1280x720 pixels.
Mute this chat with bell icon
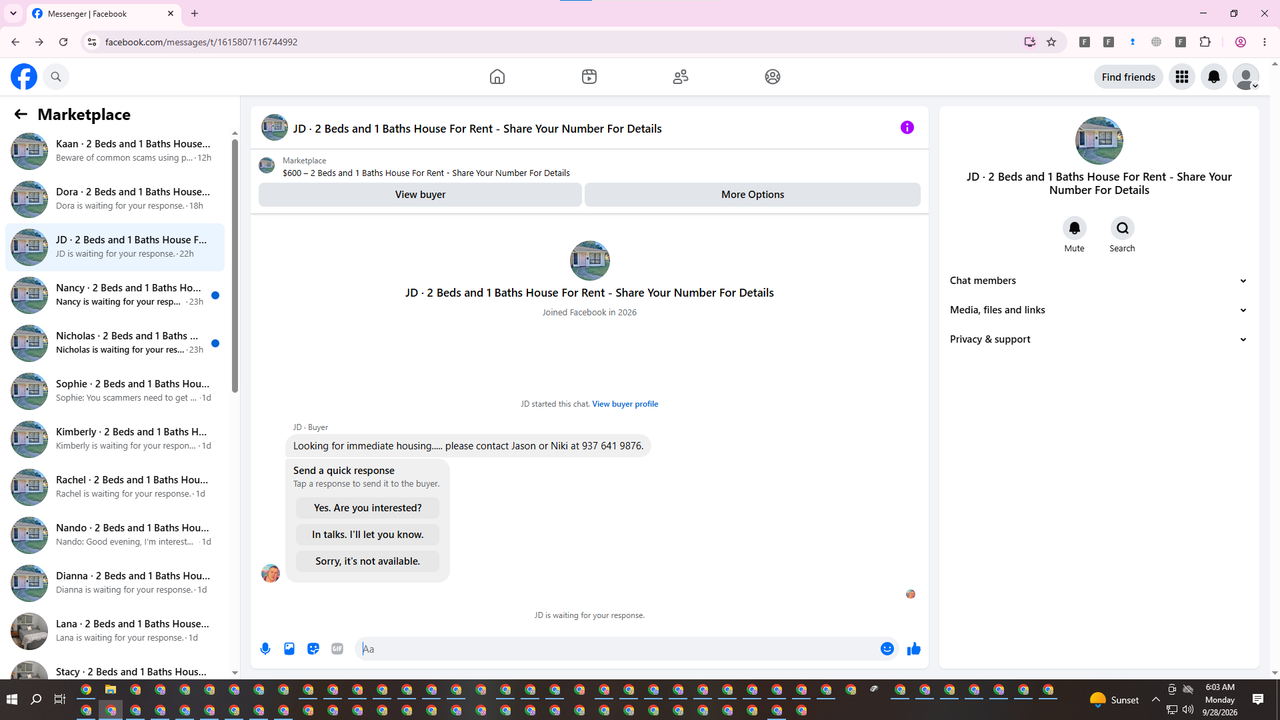coord(1074,228)
